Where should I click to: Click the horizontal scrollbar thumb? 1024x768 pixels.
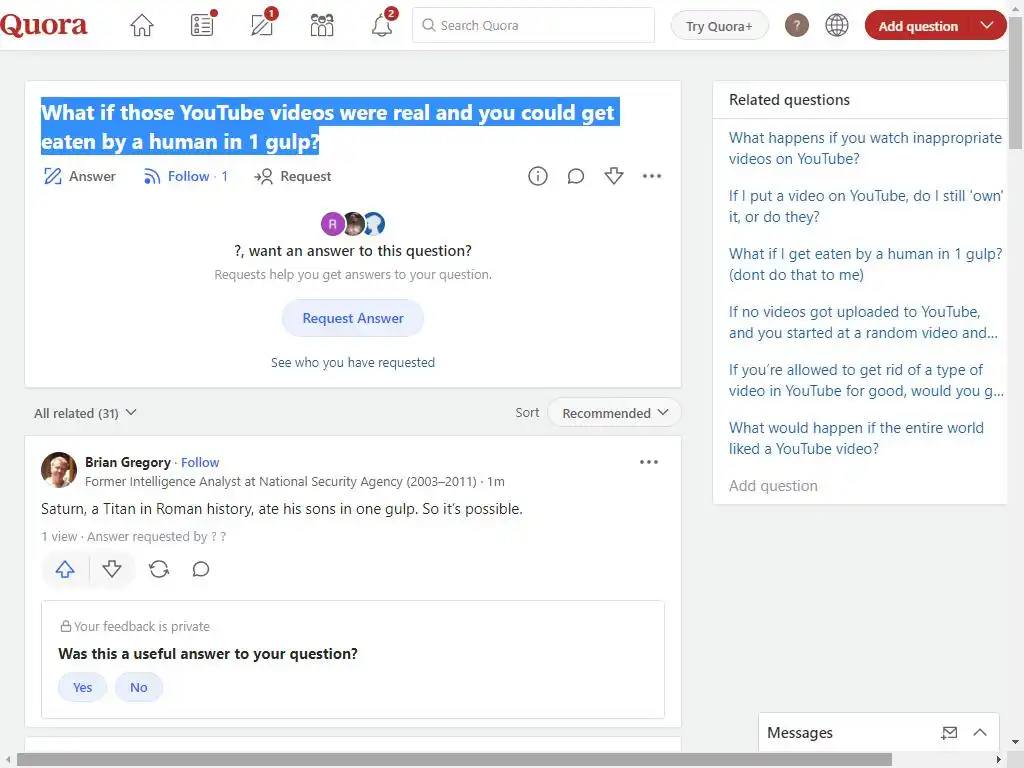[x=454, y=760]
